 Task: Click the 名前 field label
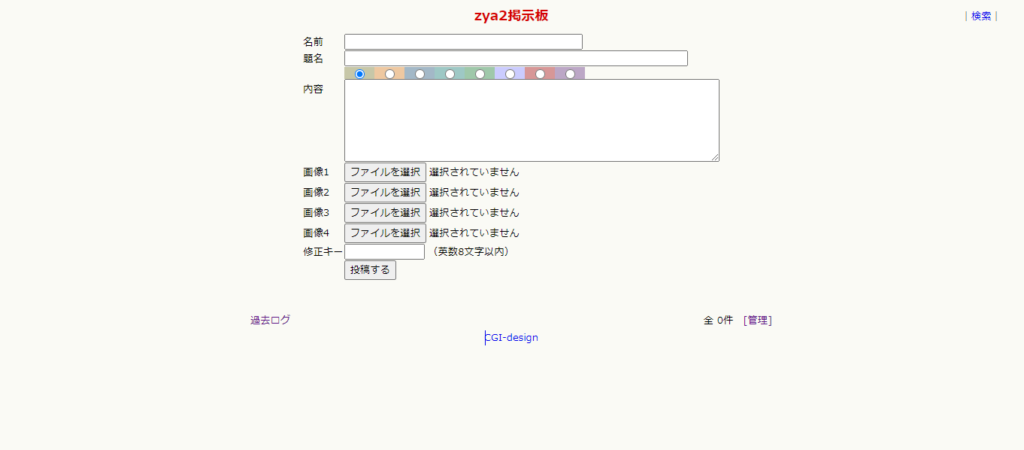coord(313,42)
